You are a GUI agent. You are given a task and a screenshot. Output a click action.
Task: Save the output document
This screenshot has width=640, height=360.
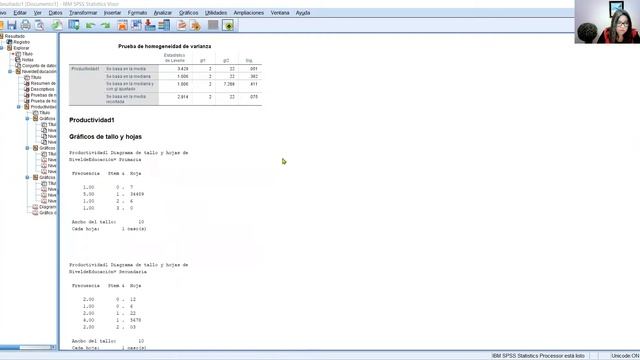coord(12,25)
